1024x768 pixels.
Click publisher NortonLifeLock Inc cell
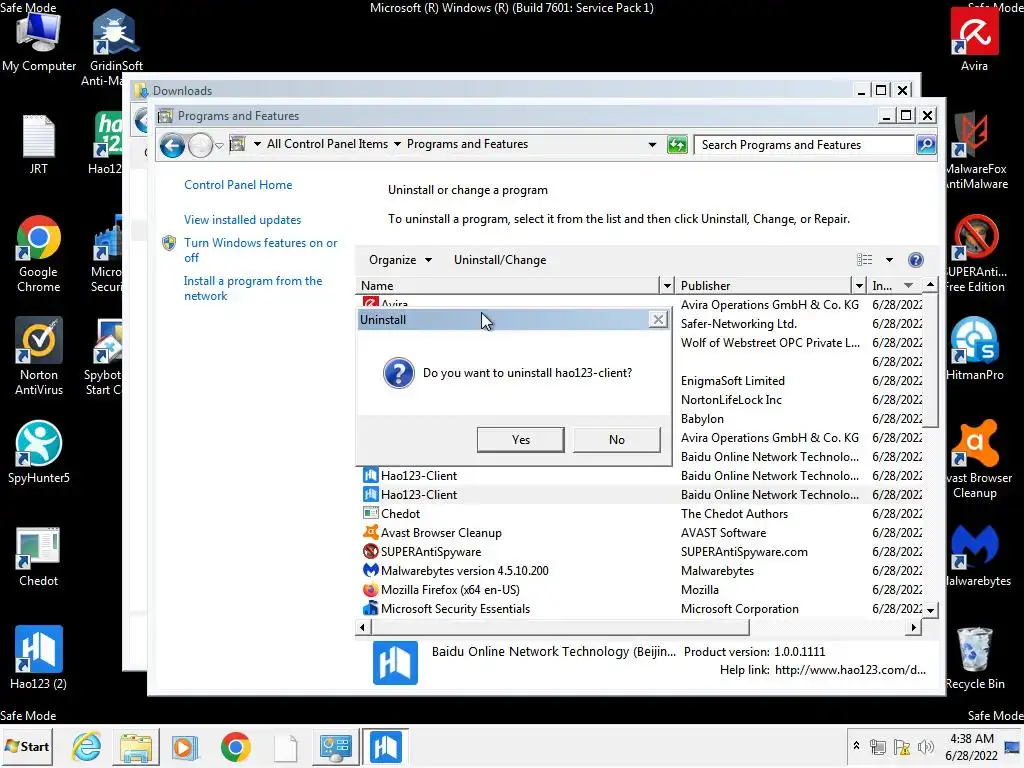click(x=731, y=400)
